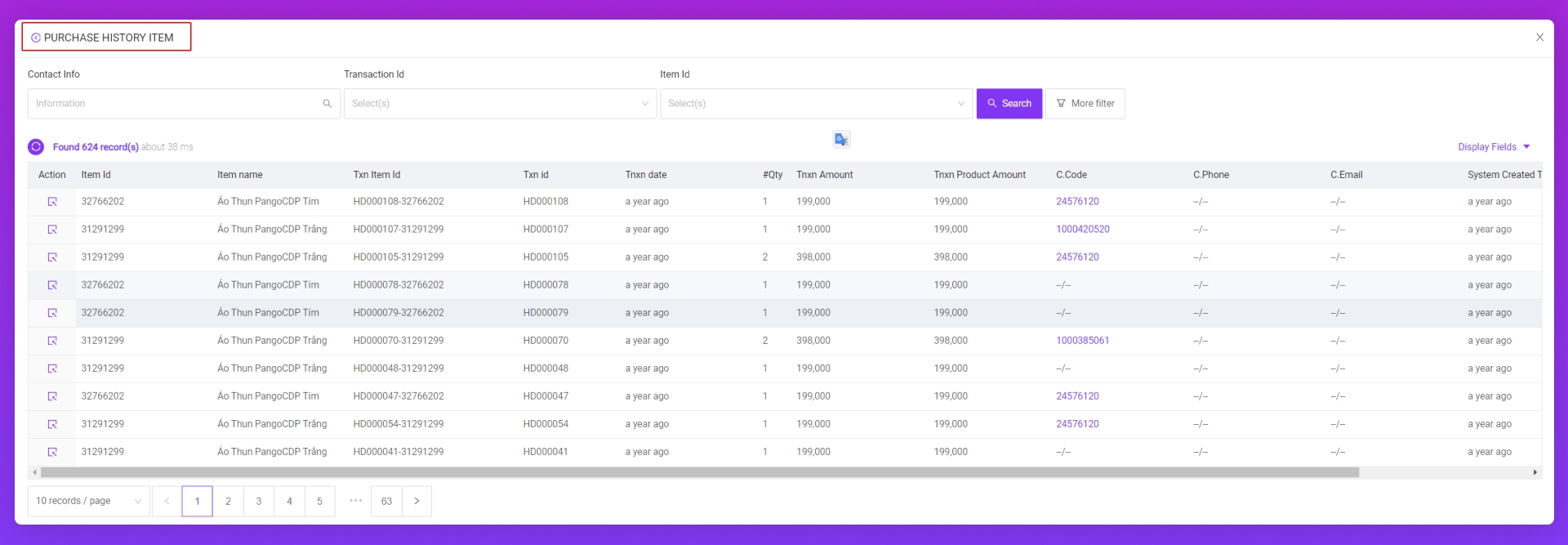The image size is (1568, 545).
Task: Click the magnifier icon in Contact Info field
Action: 327,104
